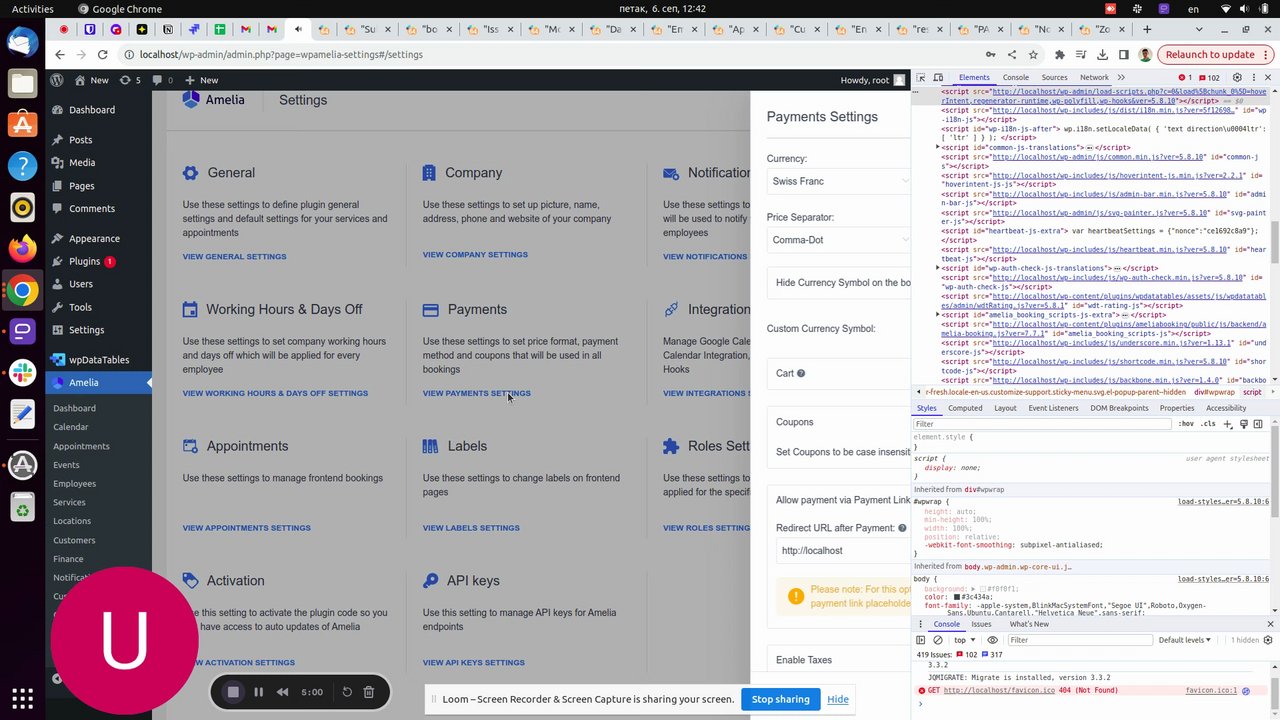Click View API Keys Settings link

click(473, 662)
